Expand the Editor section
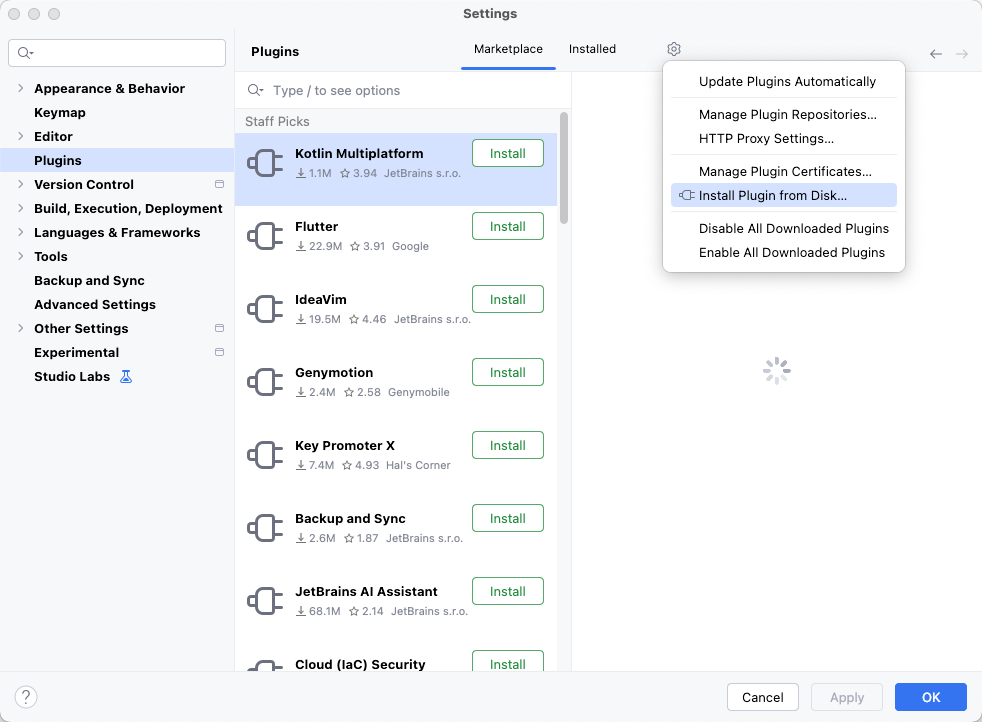Viewport: 982px width, 722px height. [21, 136]
